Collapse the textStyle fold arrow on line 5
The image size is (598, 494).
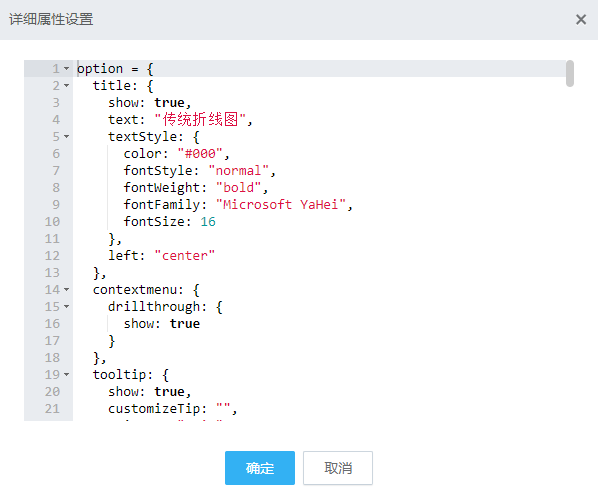click(66, 137)
